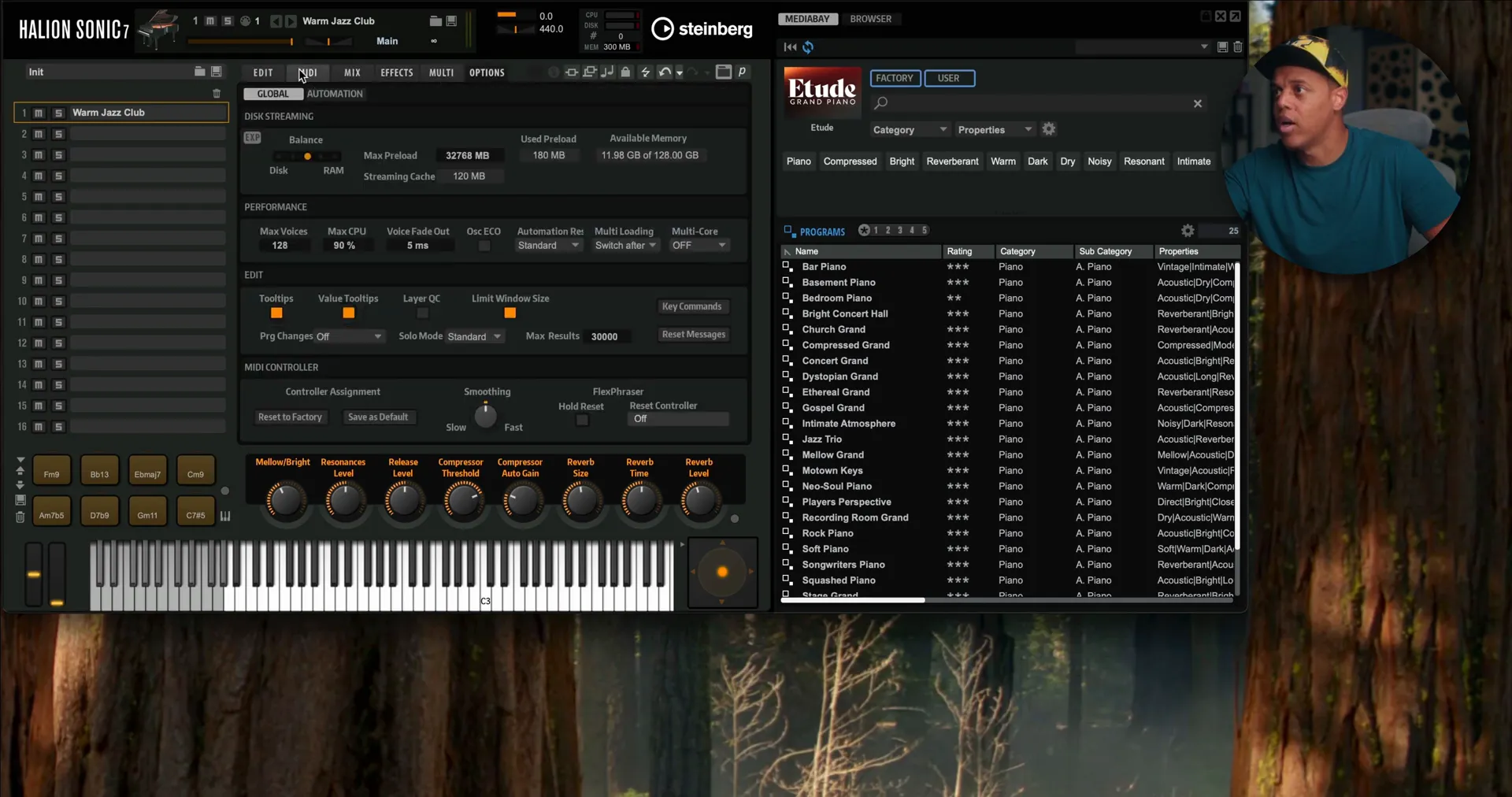Open the Multi Loading Switch after dropdown
The width and height of the screenshot is (1512, 797).
click(x=625, y=246)
